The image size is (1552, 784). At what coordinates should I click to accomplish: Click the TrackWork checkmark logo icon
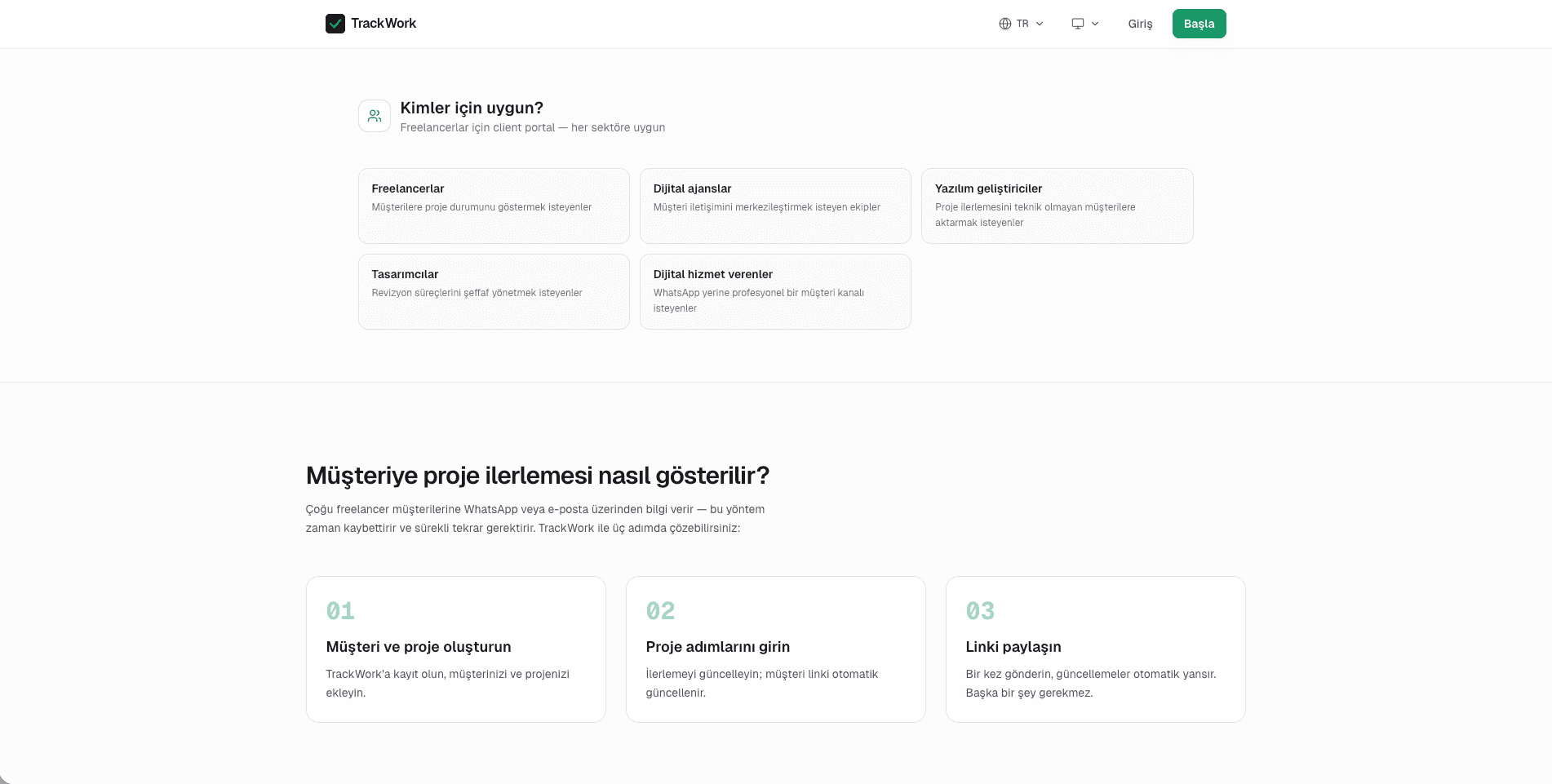pos(335,24)
